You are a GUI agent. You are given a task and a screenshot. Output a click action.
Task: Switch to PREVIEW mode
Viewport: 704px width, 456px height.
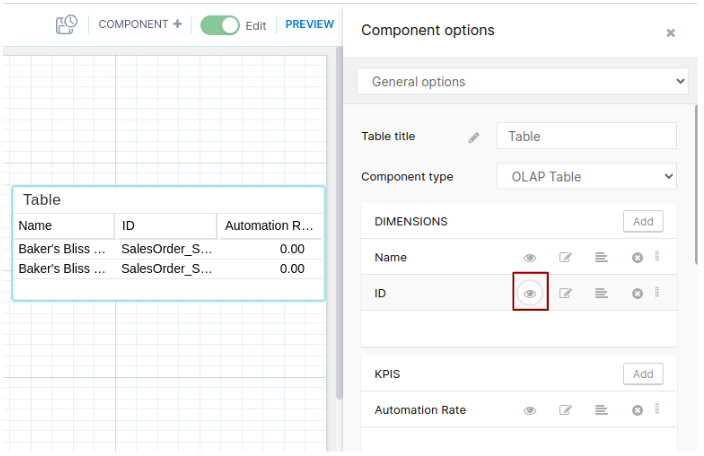click(x=309, y=24)
